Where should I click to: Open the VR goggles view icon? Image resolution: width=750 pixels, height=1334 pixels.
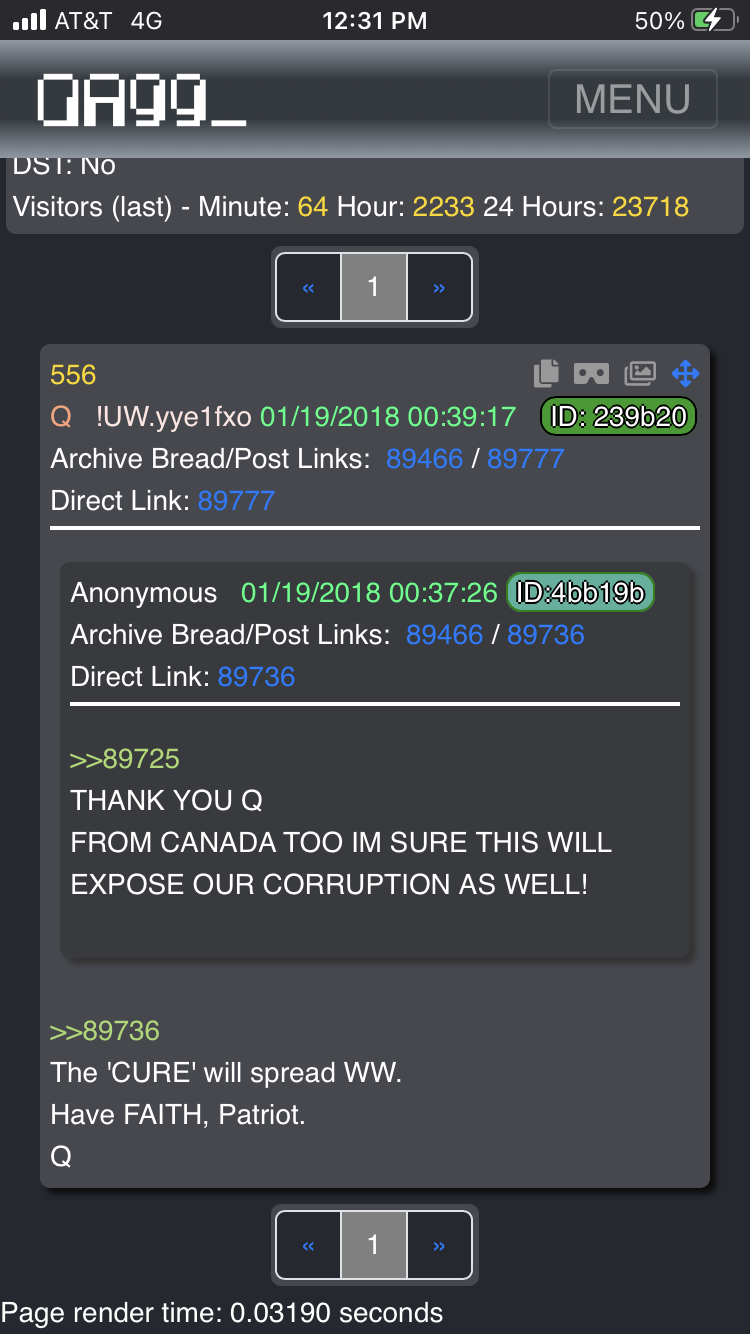click(x=591, y=373)
